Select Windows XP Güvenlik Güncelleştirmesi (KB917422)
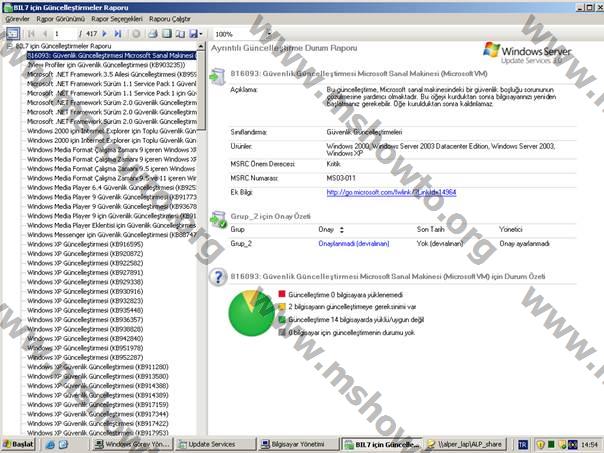 coord(97,423)
